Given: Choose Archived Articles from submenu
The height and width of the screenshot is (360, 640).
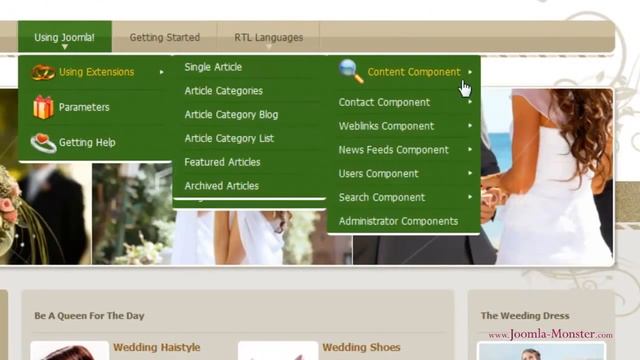Looking at the screenshot, I should 222,186.
